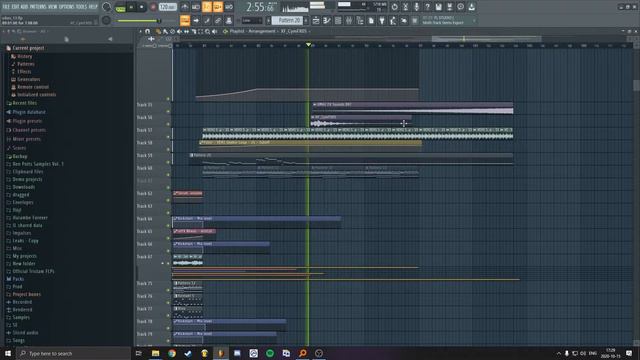Select the Mute tool in playlist
The height and width of the screenshot is (360, 640).
click(179, 31)
